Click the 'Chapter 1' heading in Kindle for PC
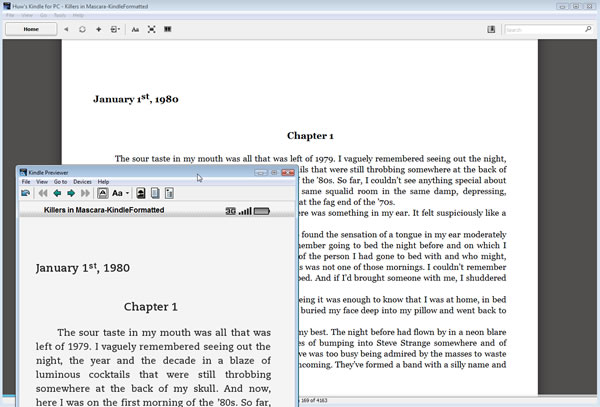This screenshot has width=600, height=407. click(x=310, y=136)
